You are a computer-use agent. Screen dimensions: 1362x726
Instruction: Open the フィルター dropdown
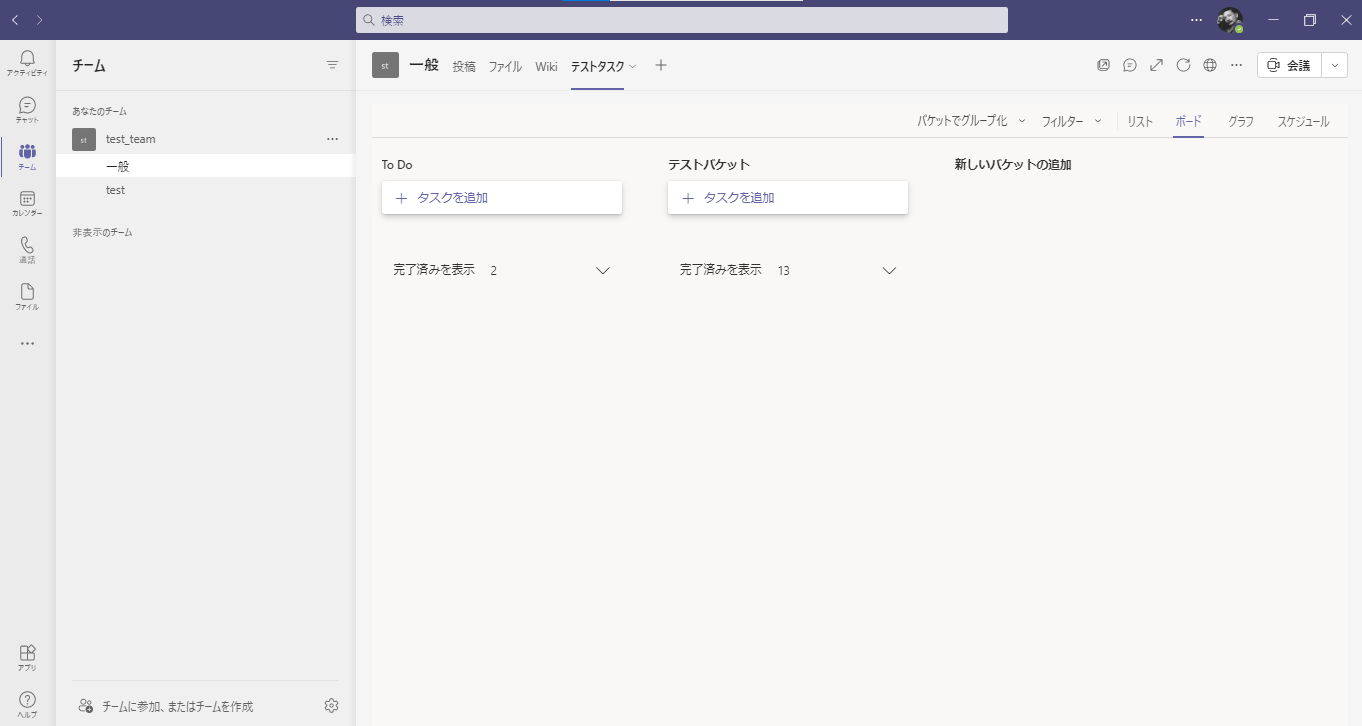click(1071, 121)
